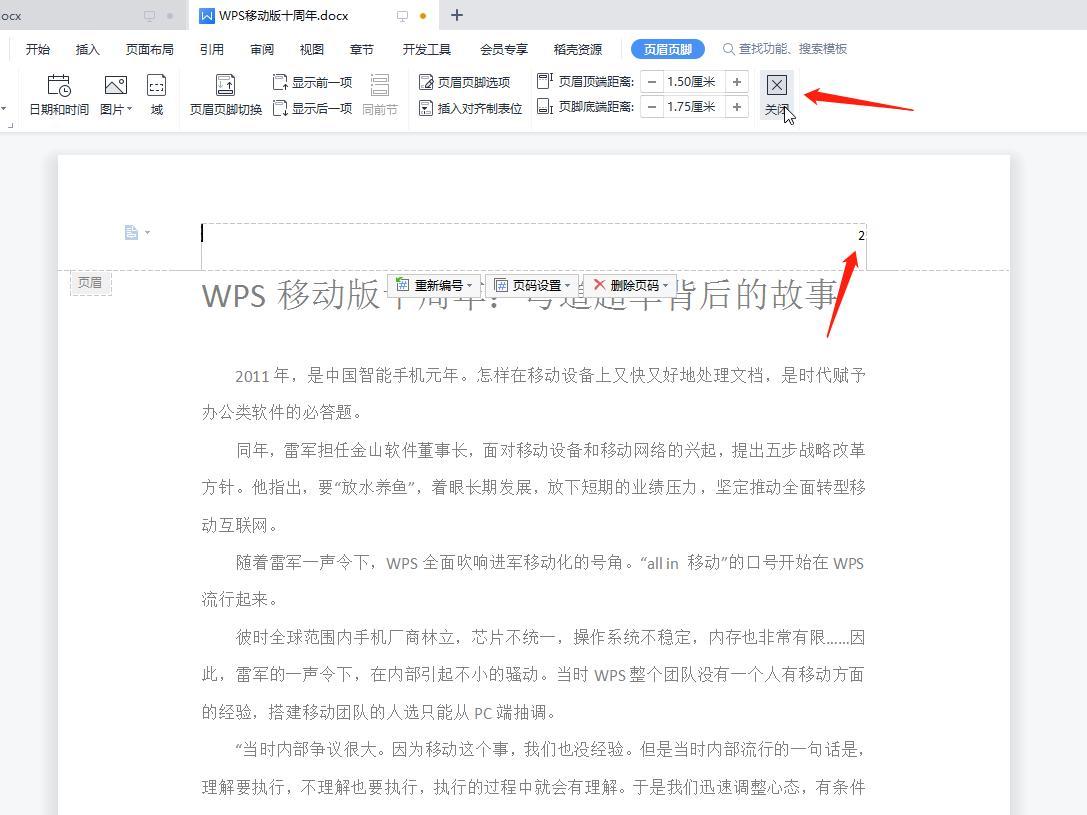Click 插入对齐制表位

[471, 108]
